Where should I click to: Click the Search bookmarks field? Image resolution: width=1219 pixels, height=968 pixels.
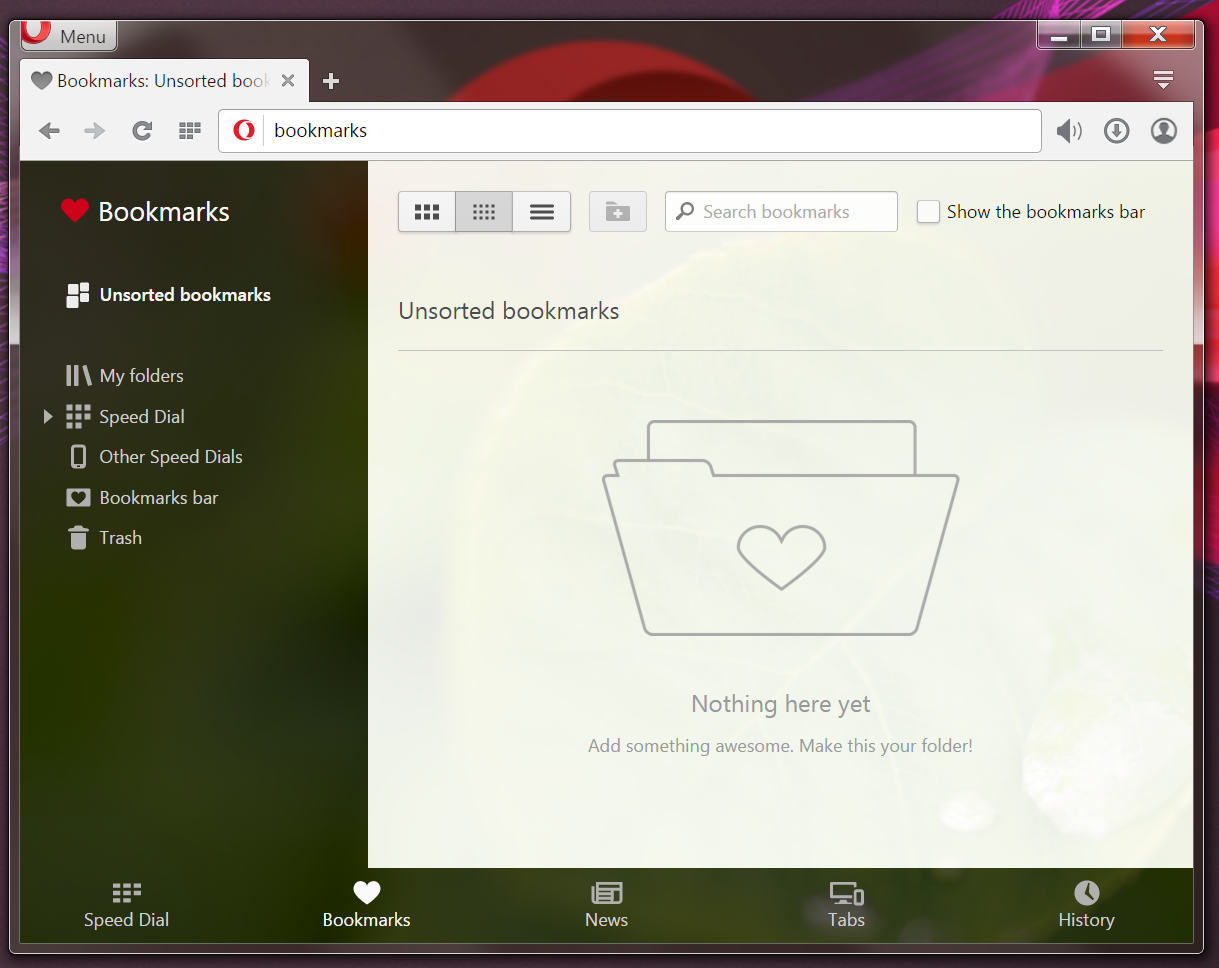pos(790,212)
